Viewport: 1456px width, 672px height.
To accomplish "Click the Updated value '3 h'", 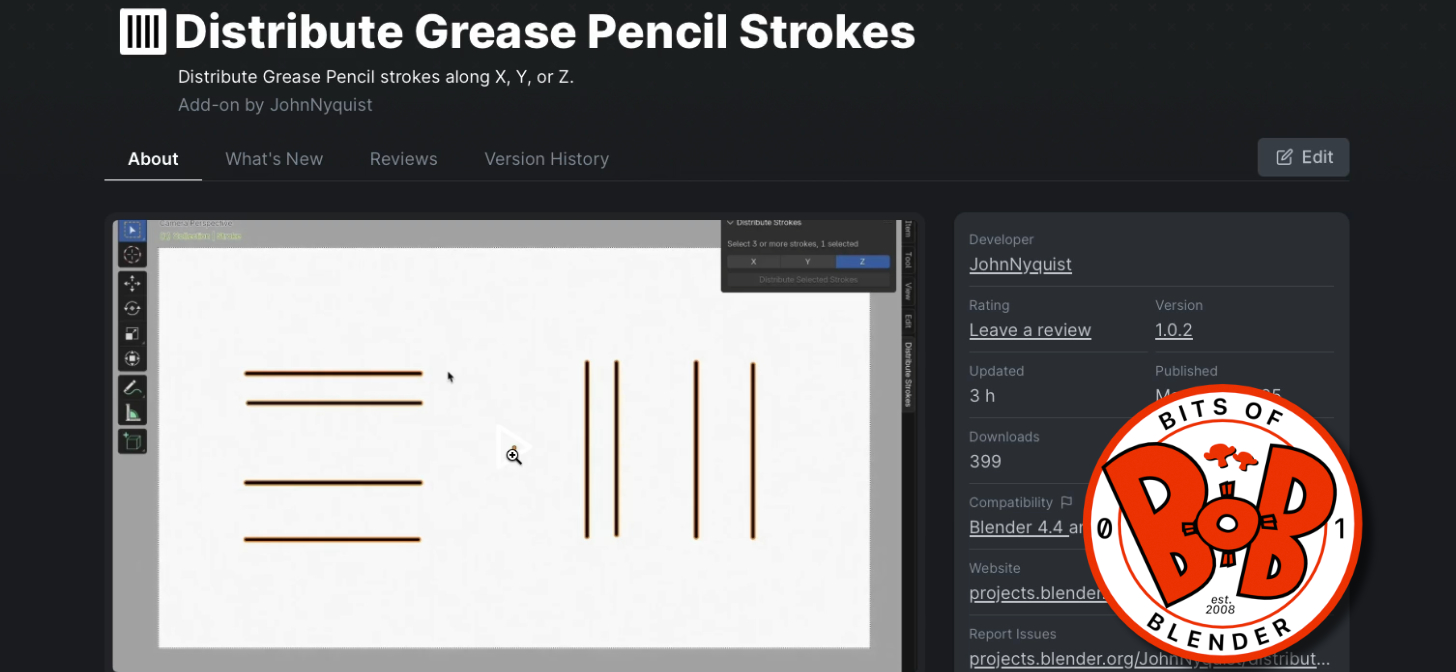I will 982,396.
